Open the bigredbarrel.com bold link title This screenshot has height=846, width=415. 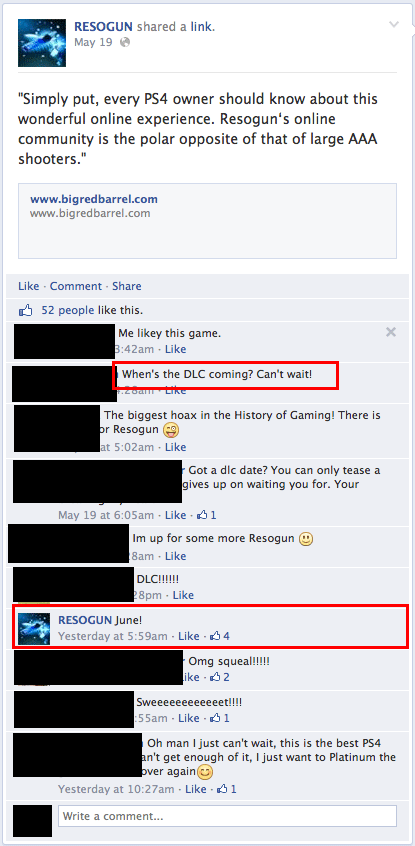[94, 199]
